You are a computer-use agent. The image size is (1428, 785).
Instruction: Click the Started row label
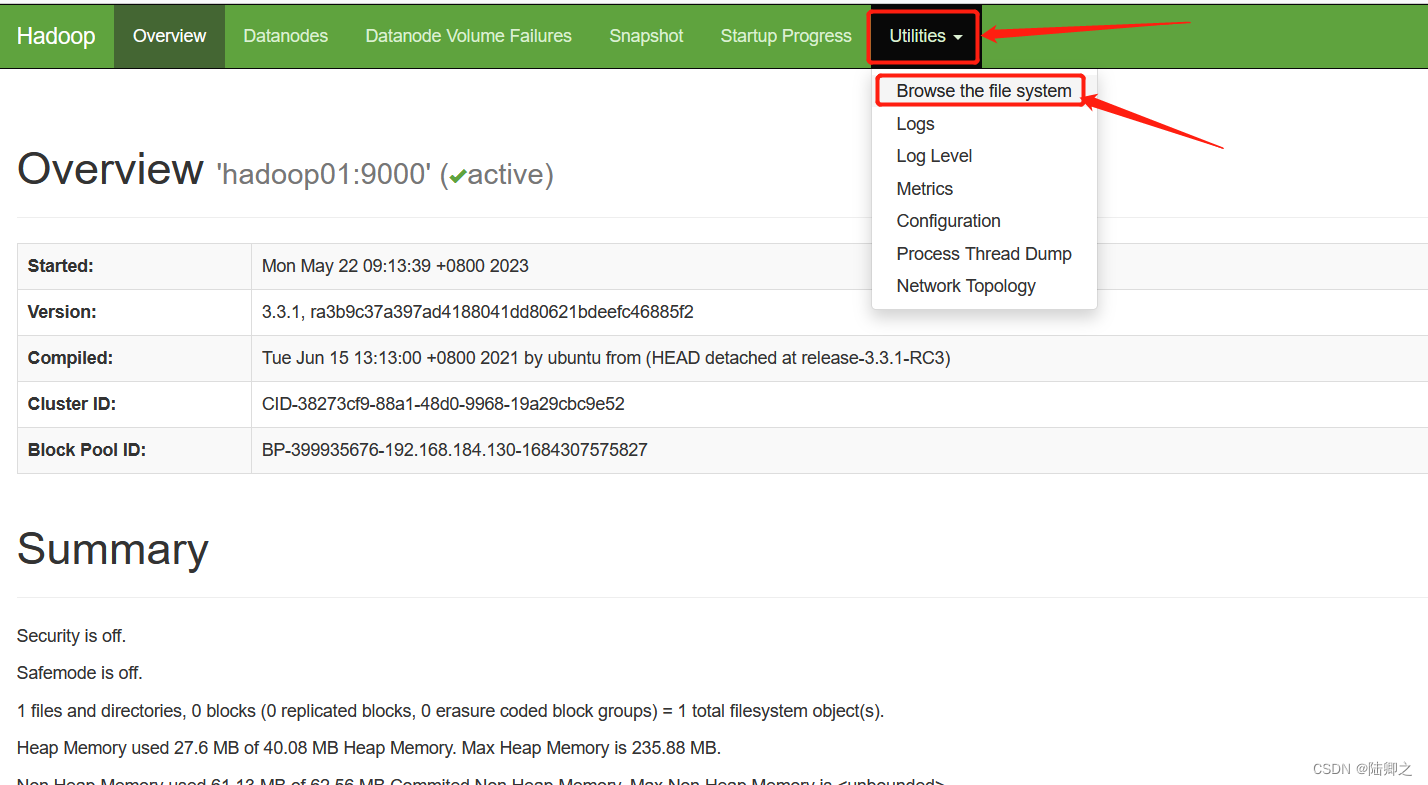point(61,266)
